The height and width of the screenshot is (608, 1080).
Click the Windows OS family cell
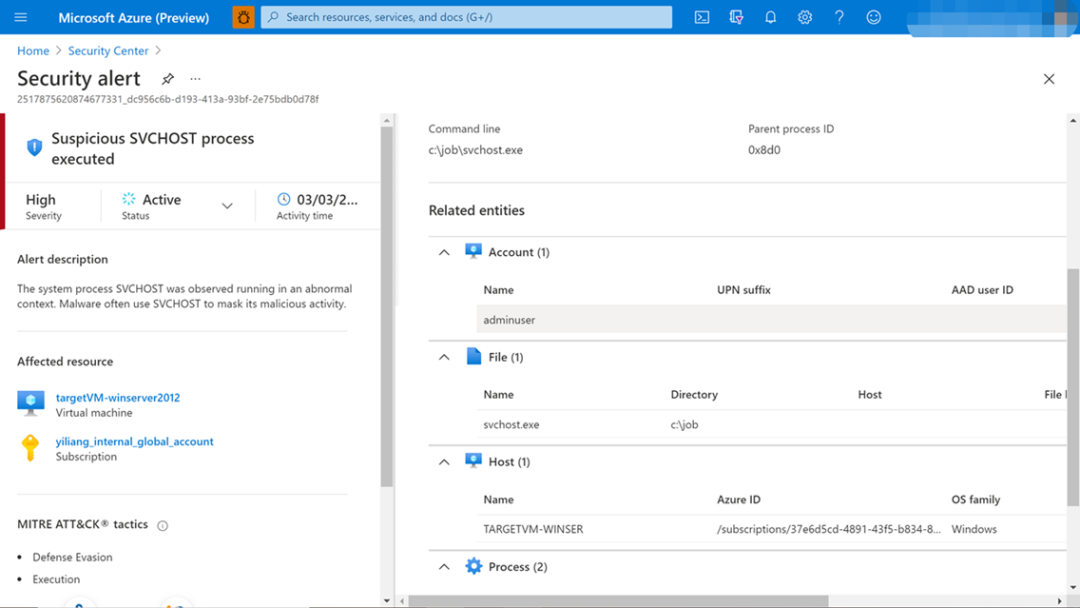(x=974, y=529)
